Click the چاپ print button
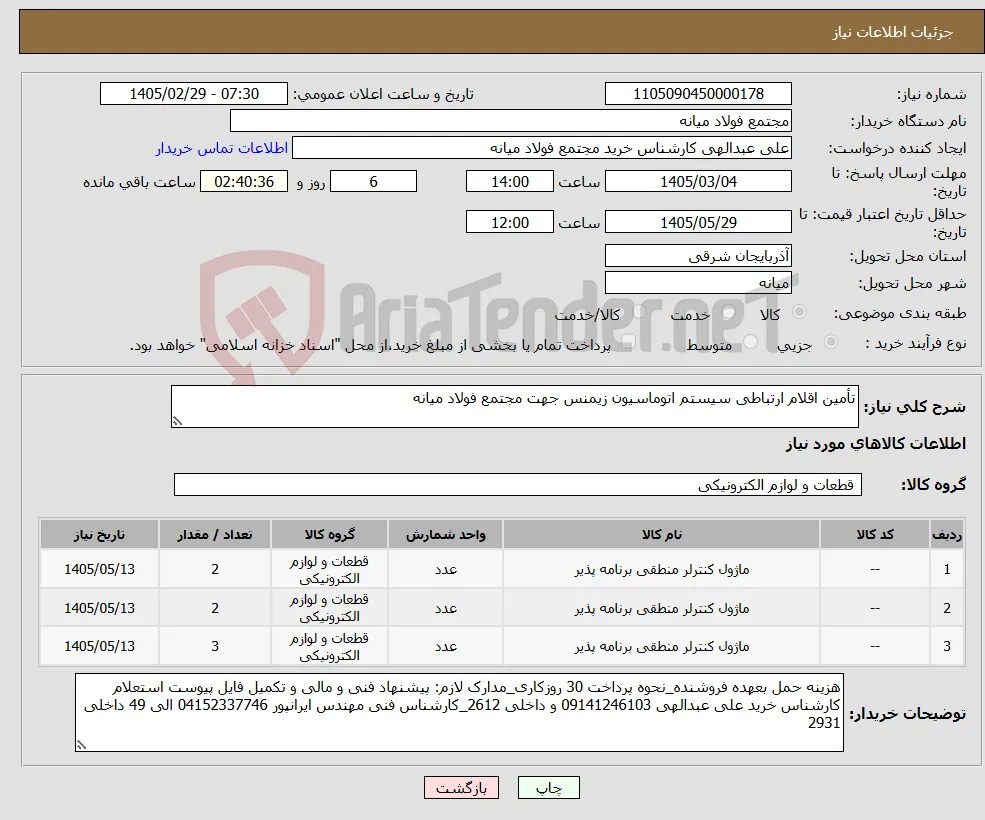Screen dimensions: 985x820 548,788
